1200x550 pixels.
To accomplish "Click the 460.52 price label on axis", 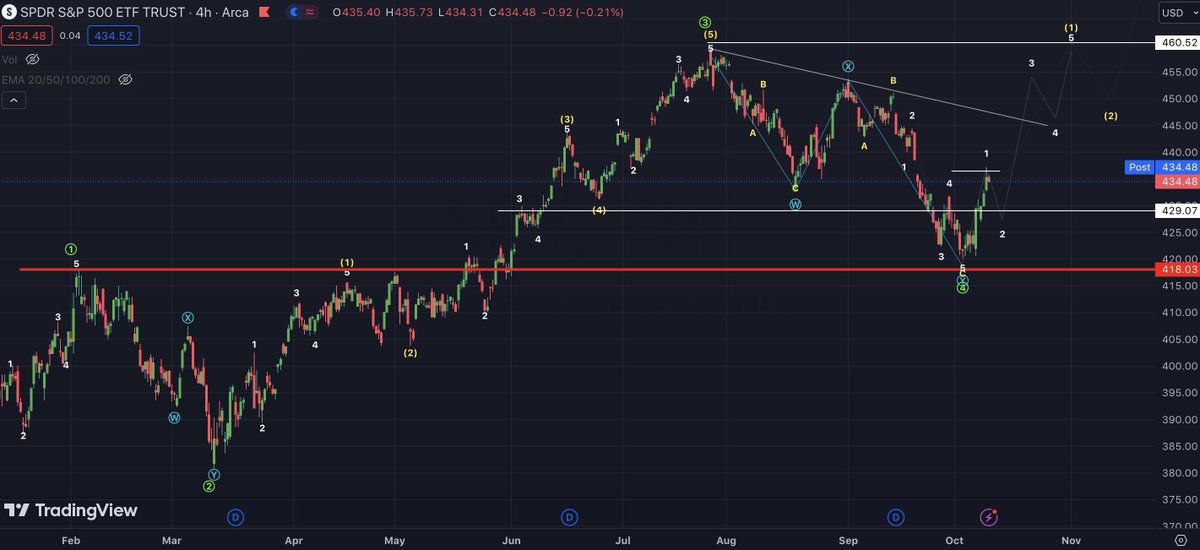I will pyautogui.click(x=1177, y=43).
